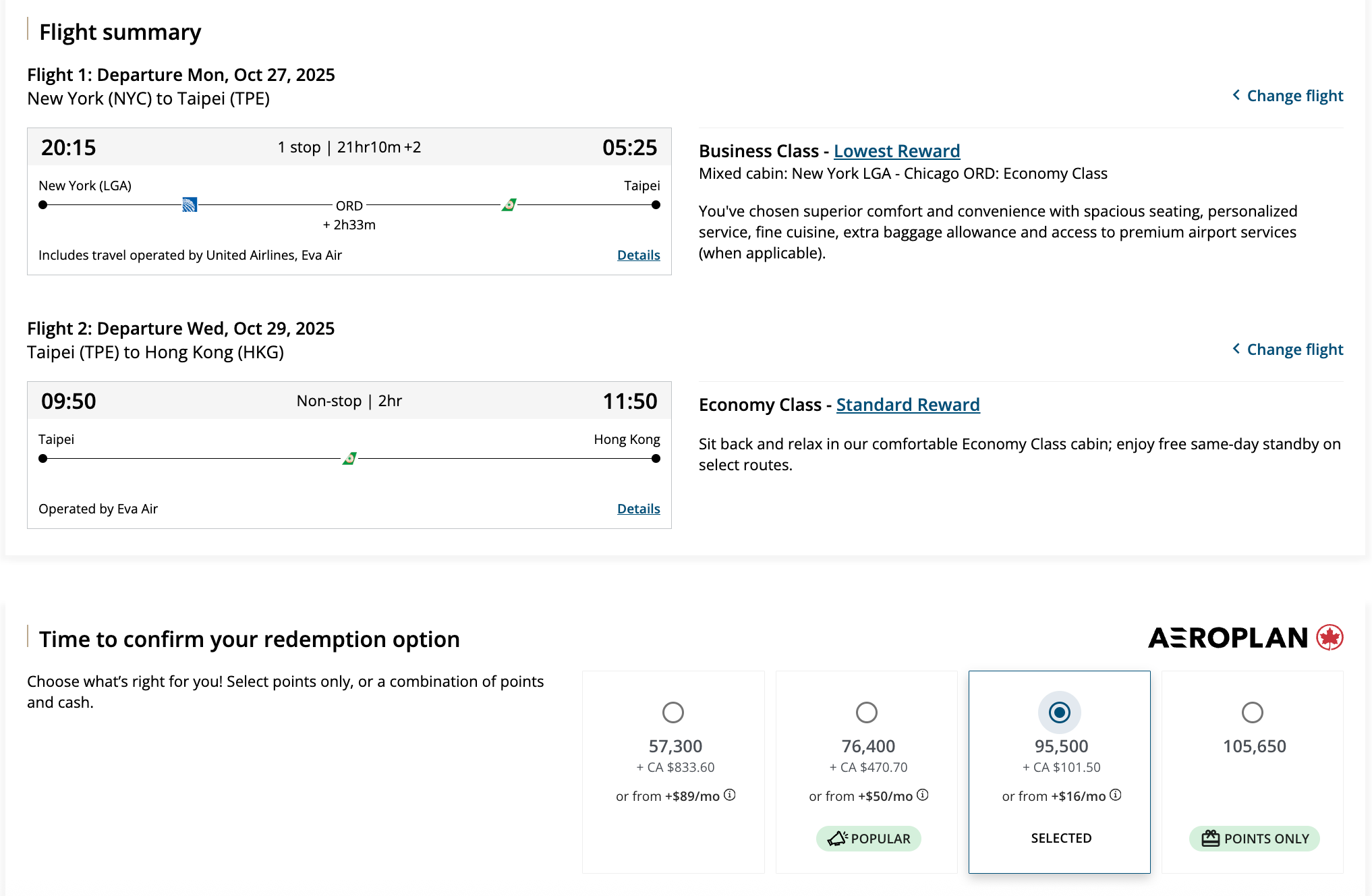
Task: Click the United Airlines logo icon on Flight 1
Action: click(190, 204)
